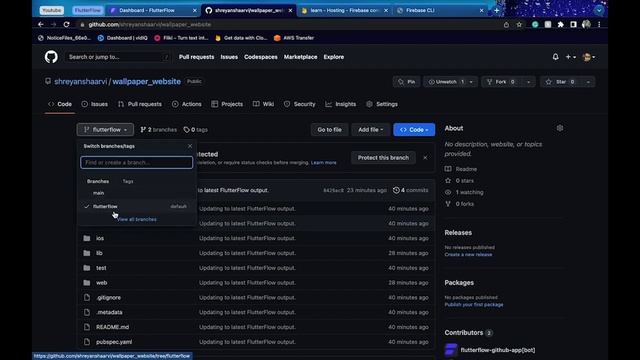
Task: Open the Security repository tab
Action: coord(300,104)
